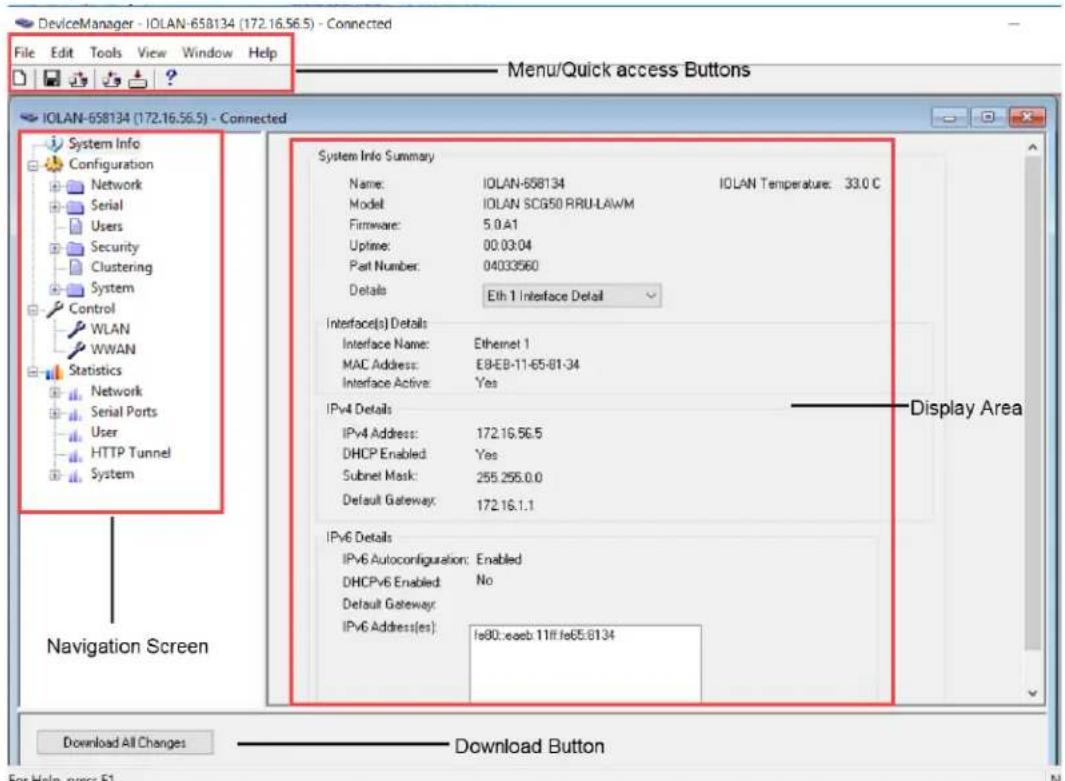Open System under Statistics
Screen dimensions: 1065x781
112,474
